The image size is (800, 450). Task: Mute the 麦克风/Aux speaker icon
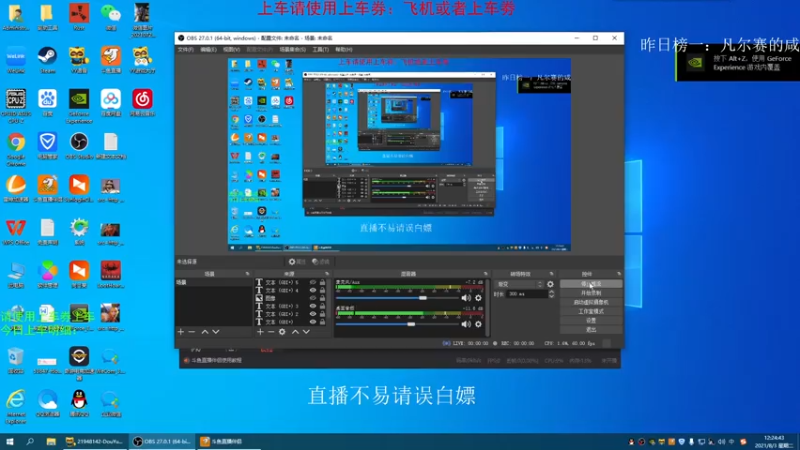466,297
